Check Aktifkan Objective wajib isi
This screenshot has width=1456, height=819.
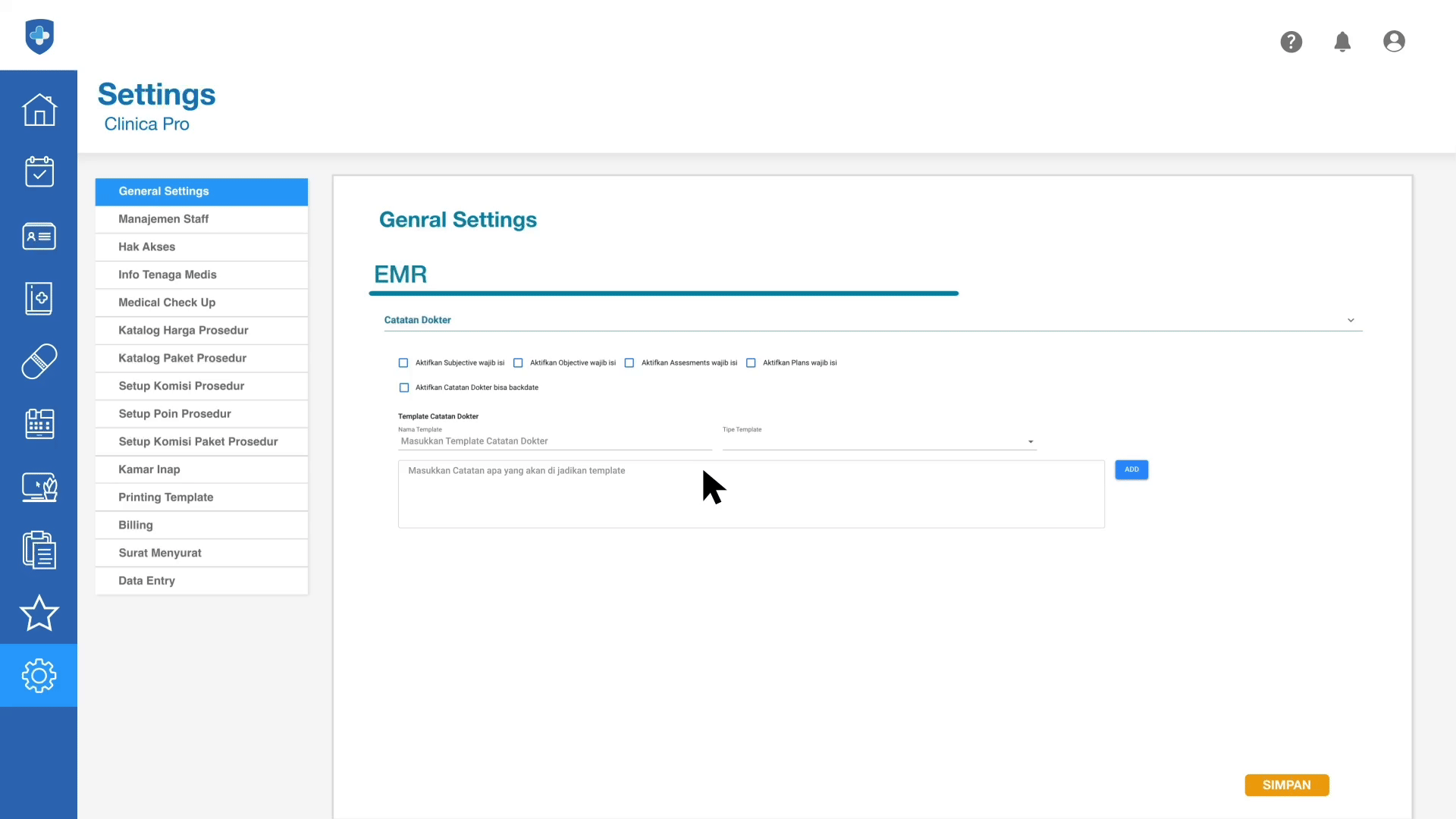tap(518, 363)
